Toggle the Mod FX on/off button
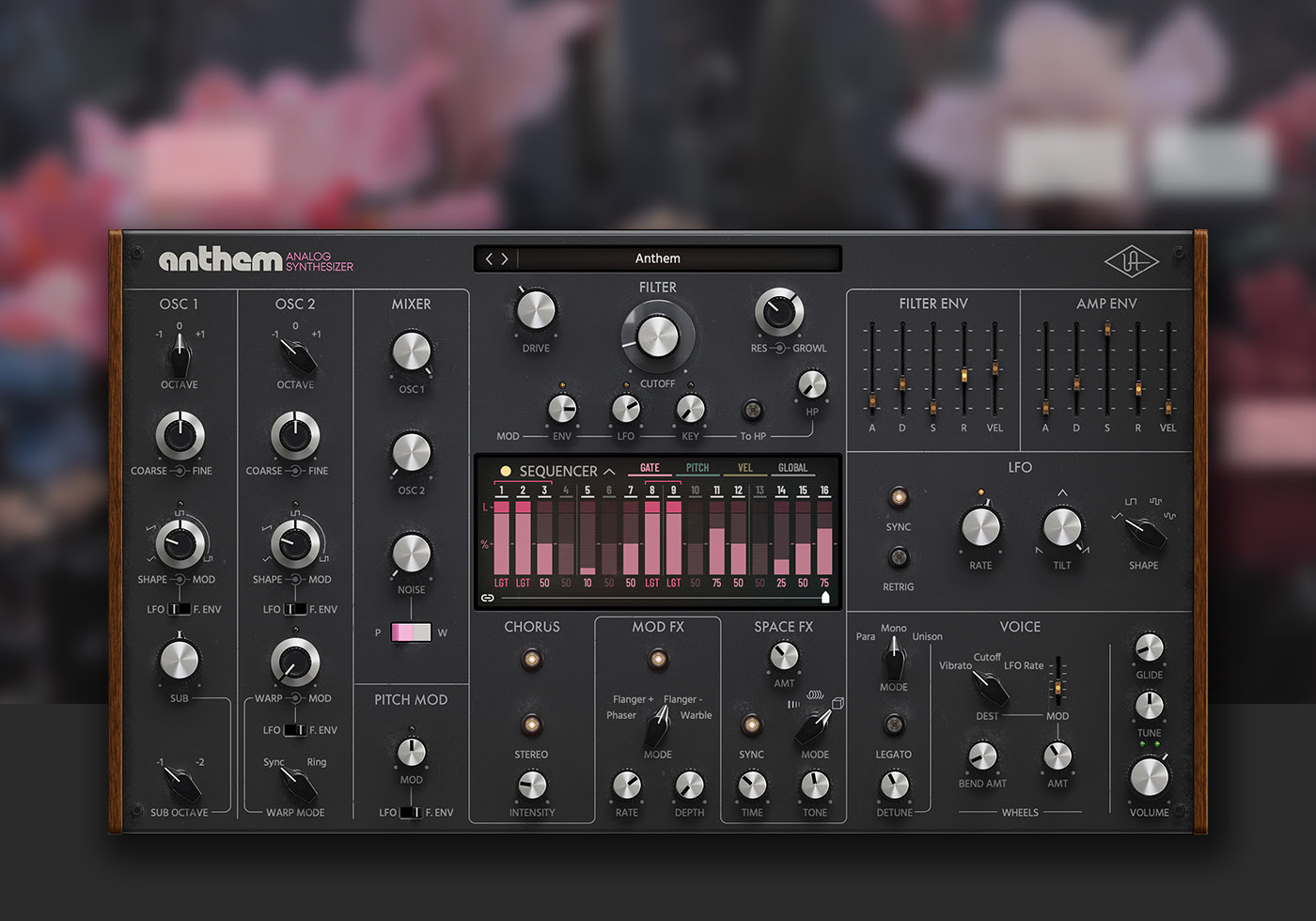 (x=658, y=660)
